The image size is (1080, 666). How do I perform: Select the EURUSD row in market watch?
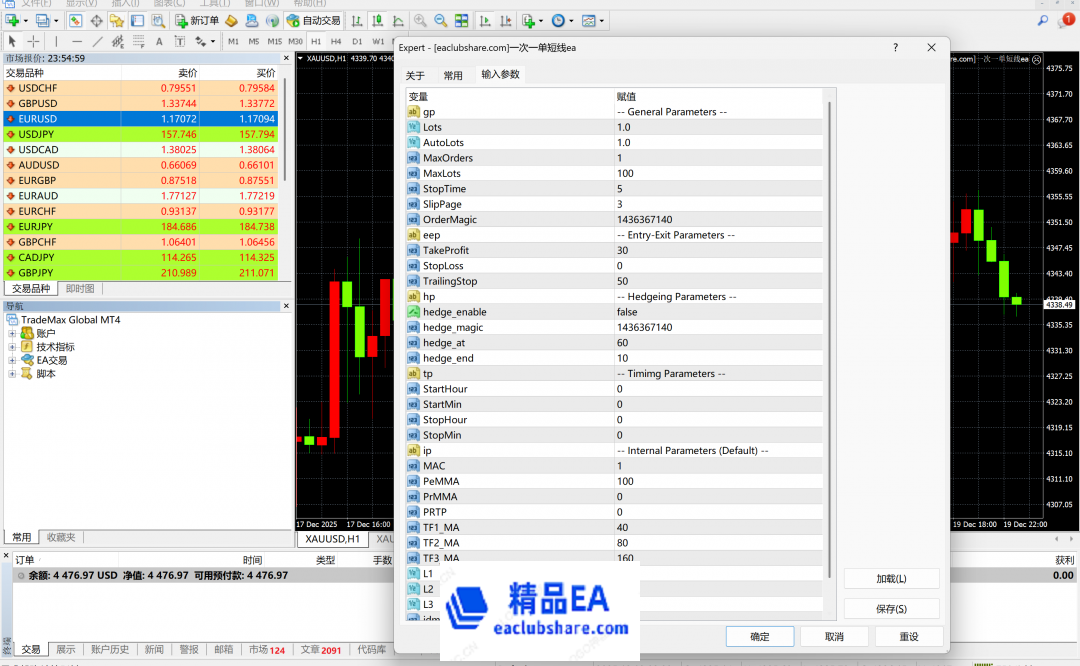[140, 118]
